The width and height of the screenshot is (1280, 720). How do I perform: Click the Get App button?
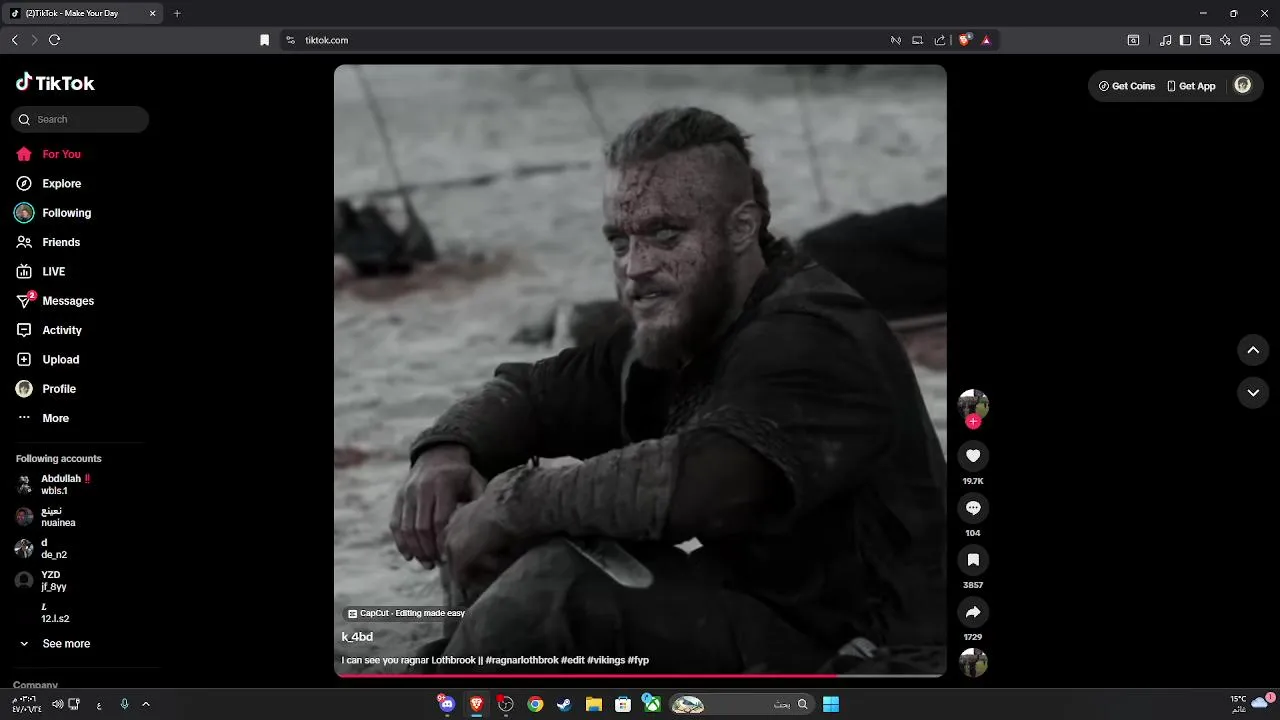[x=1191, y=86]
